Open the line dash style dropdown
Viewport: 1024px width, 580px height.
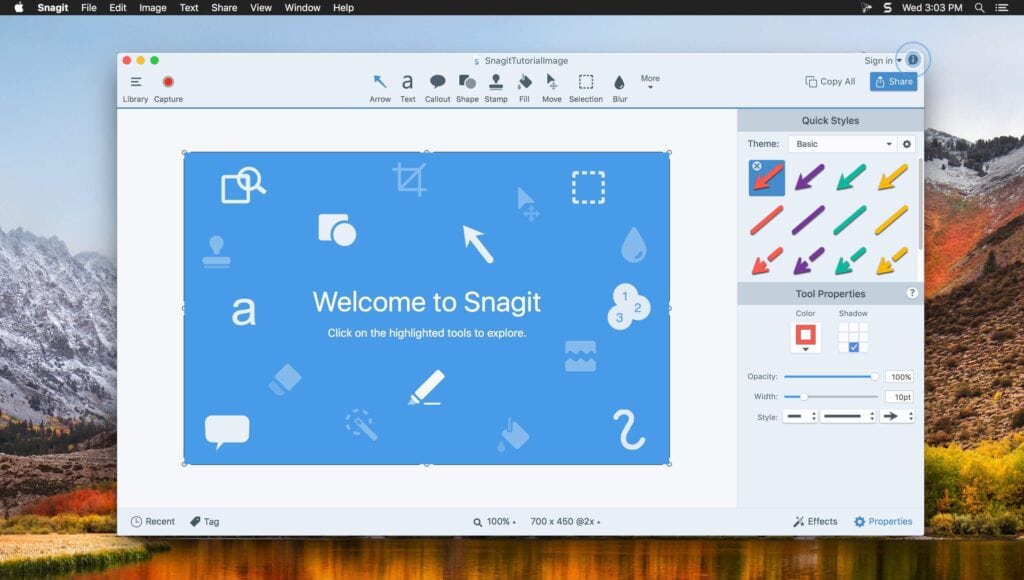pos(801,416)
